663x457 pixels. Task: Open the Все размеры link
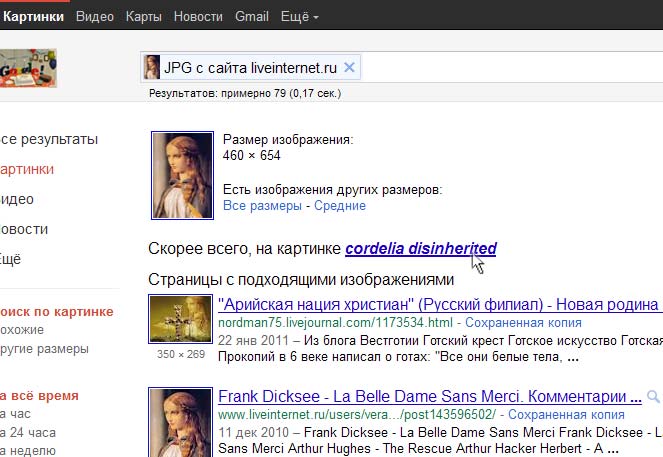(x=262, y=206)
